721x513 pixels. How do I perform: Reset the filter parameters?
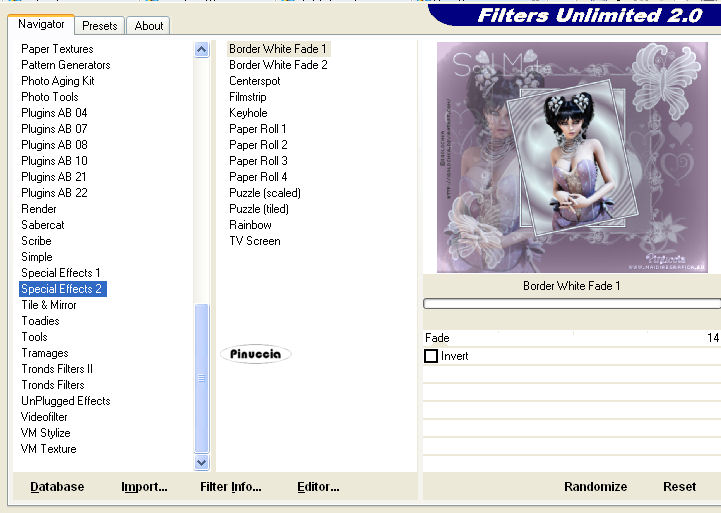679,487
